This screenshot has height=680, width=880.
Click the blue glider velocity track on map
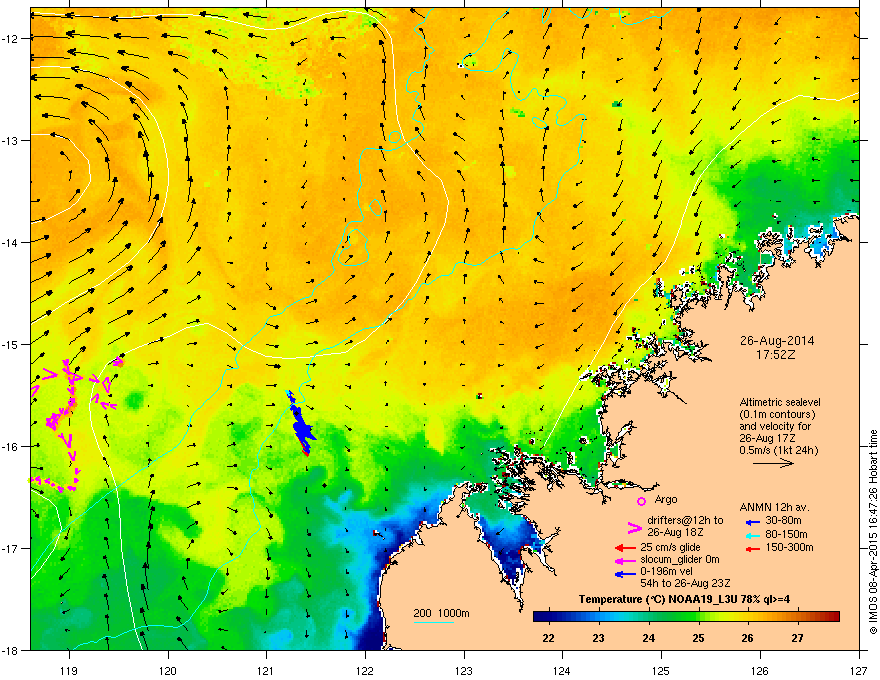(301, 424)
